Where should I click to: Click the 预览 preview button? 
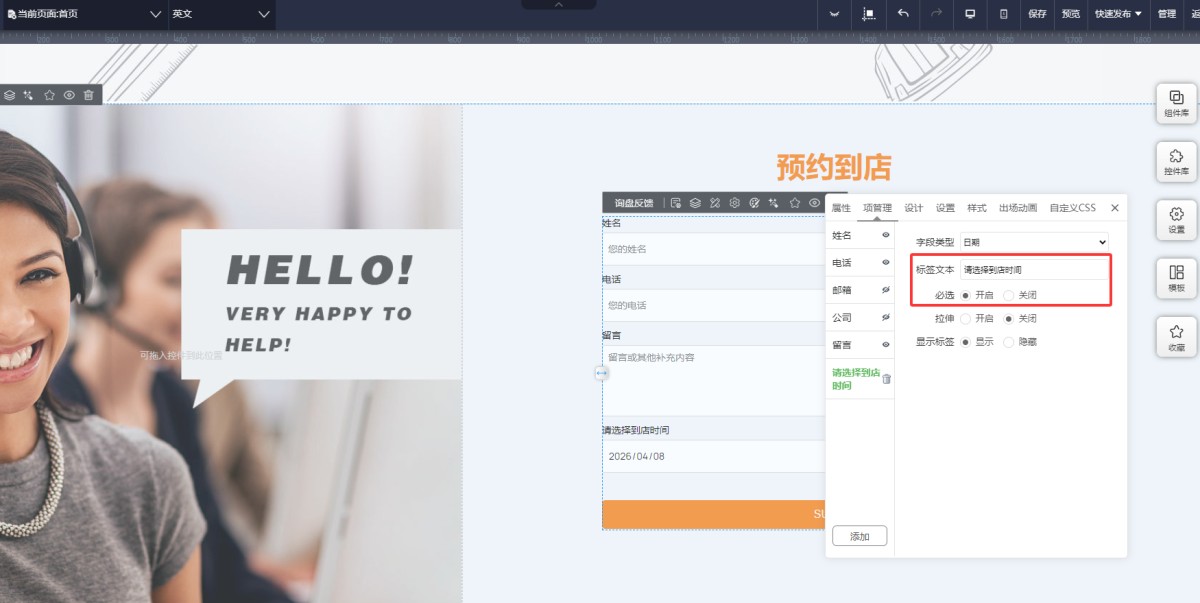pyautogui.click(x=1070, y=14)
